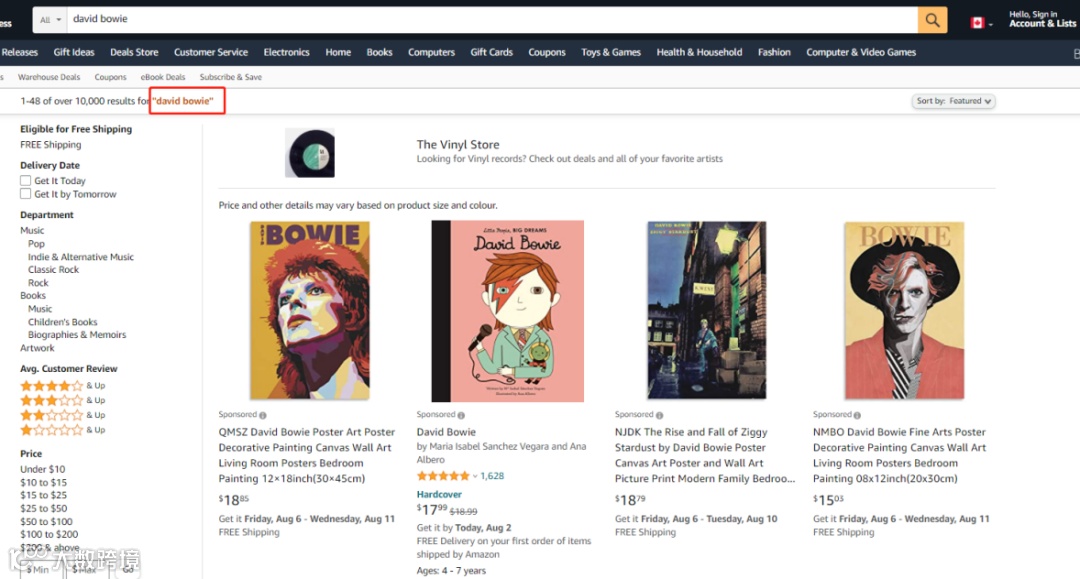Click star rating of David Bowie book
This screenshot has height=579, width=1080.
point(443,476)
